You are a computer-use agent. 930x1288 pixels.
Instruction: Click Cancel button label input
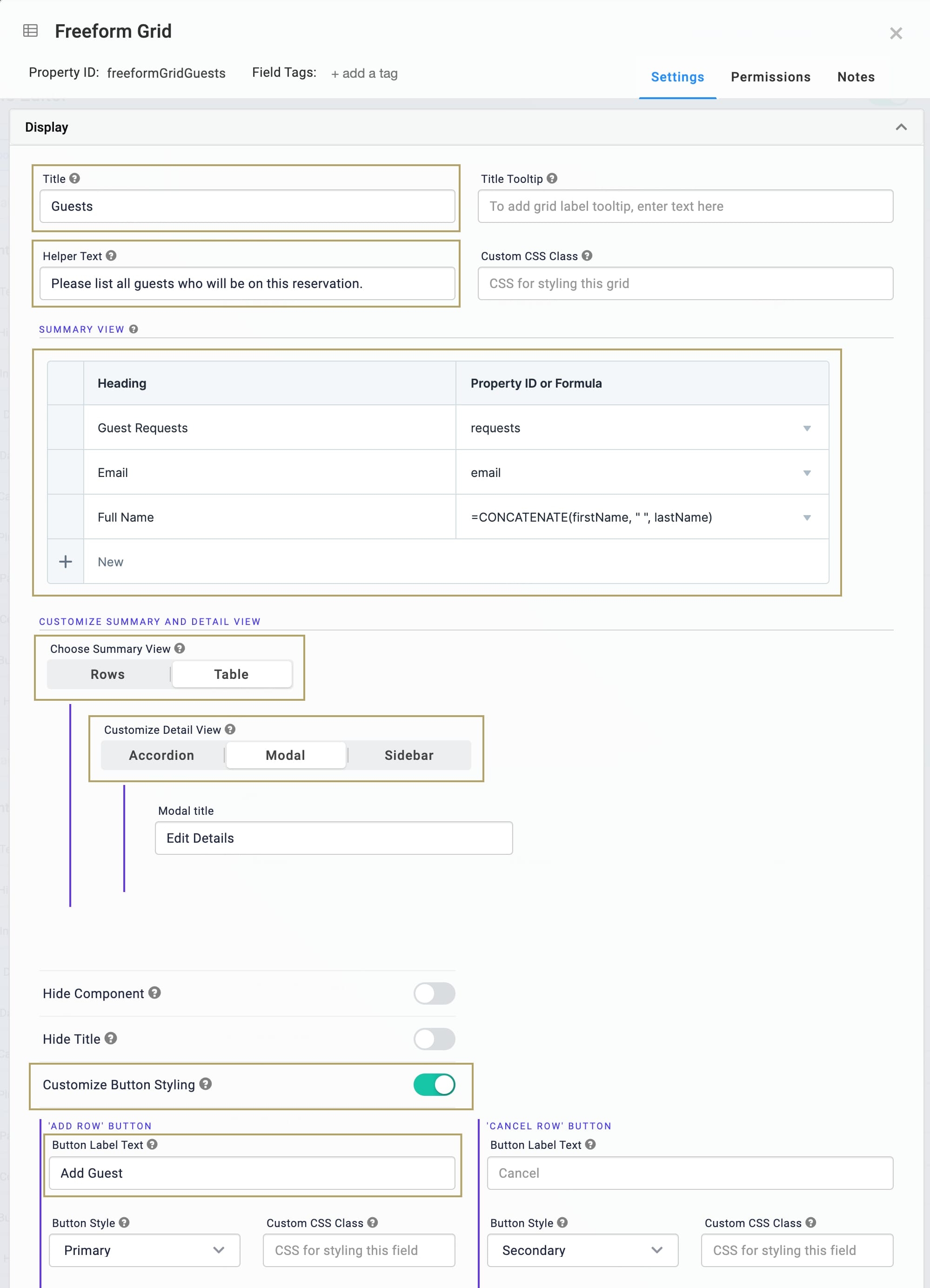pyautogui.click(x=690, y=1173)
